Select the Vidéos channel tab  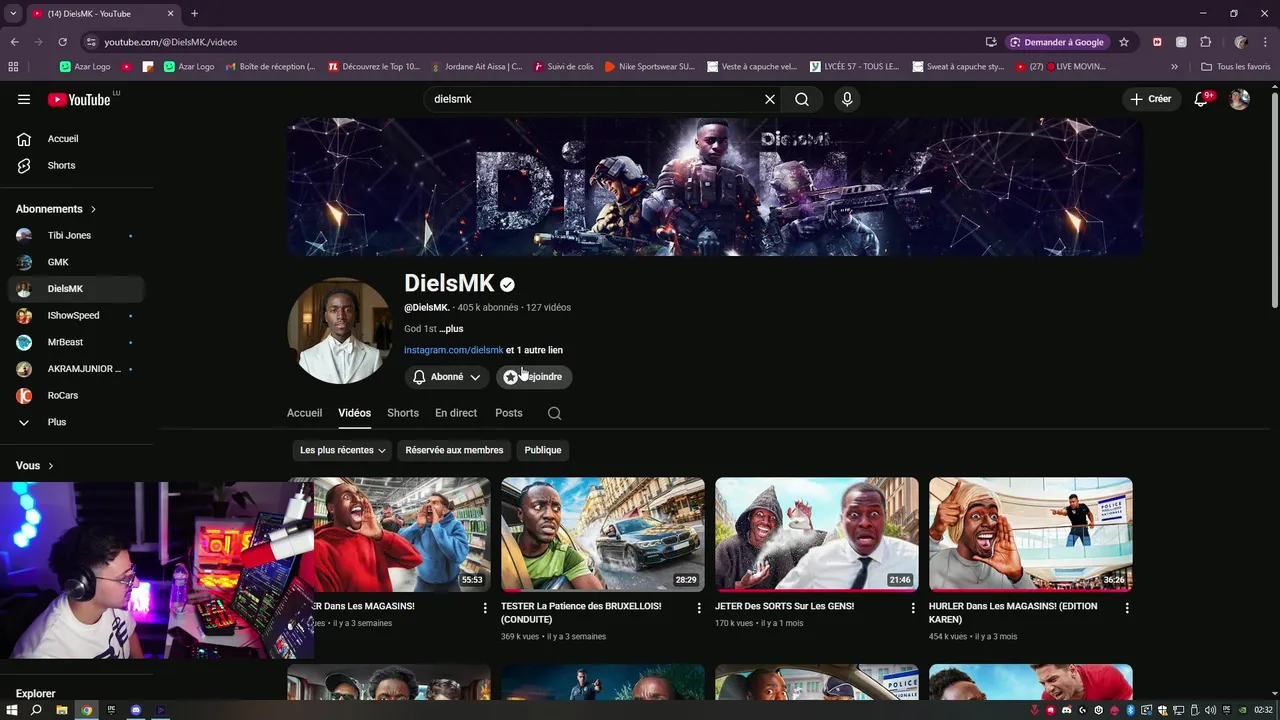[354, 413]
